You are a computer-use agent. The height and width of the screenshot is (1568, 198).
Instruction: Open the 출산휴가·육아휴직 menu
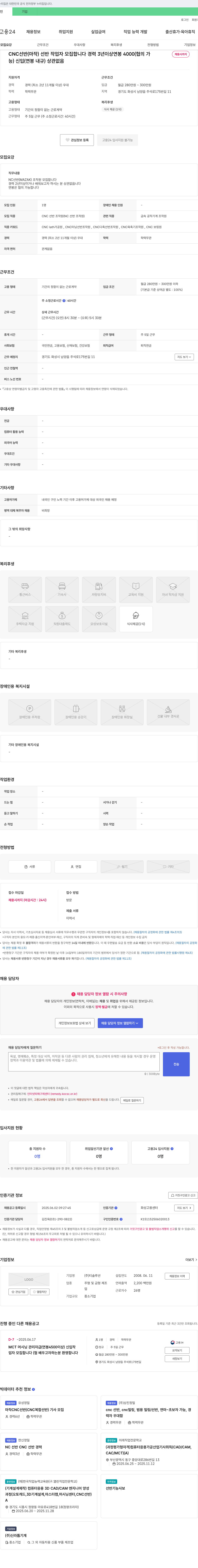180,32
